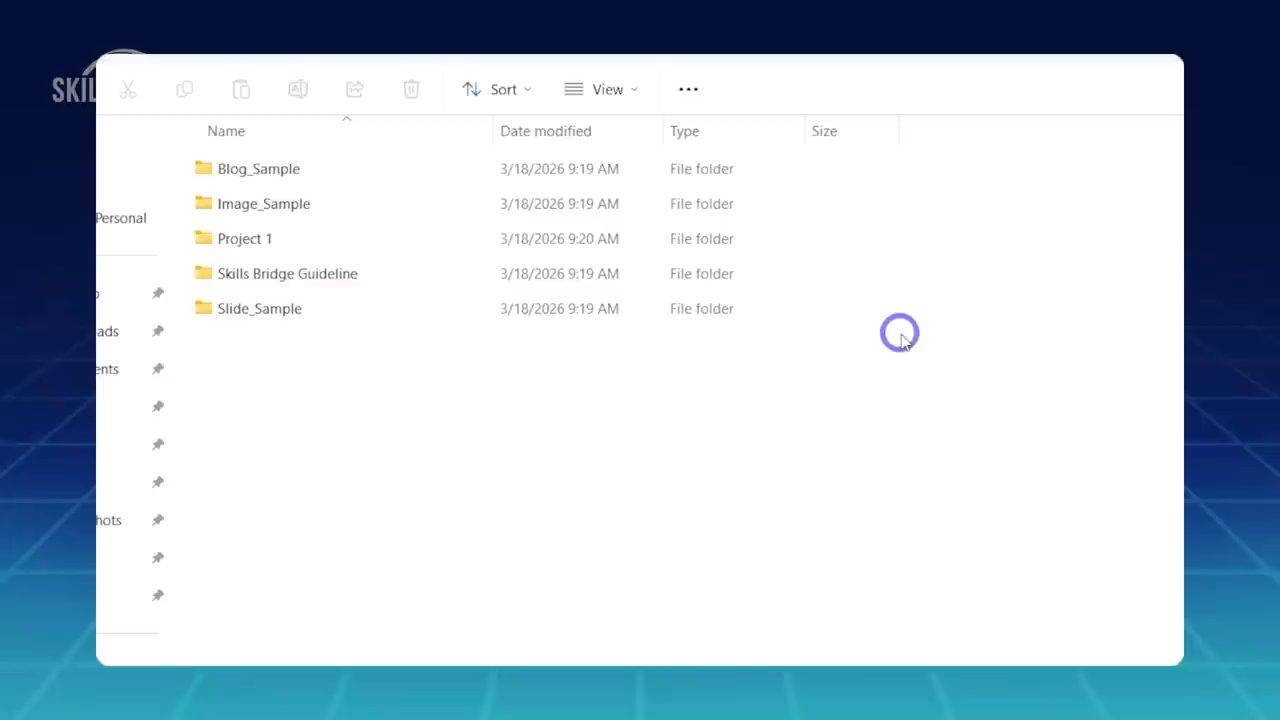Click the date modified cell of Blog_Sample

tap(560, 169)
